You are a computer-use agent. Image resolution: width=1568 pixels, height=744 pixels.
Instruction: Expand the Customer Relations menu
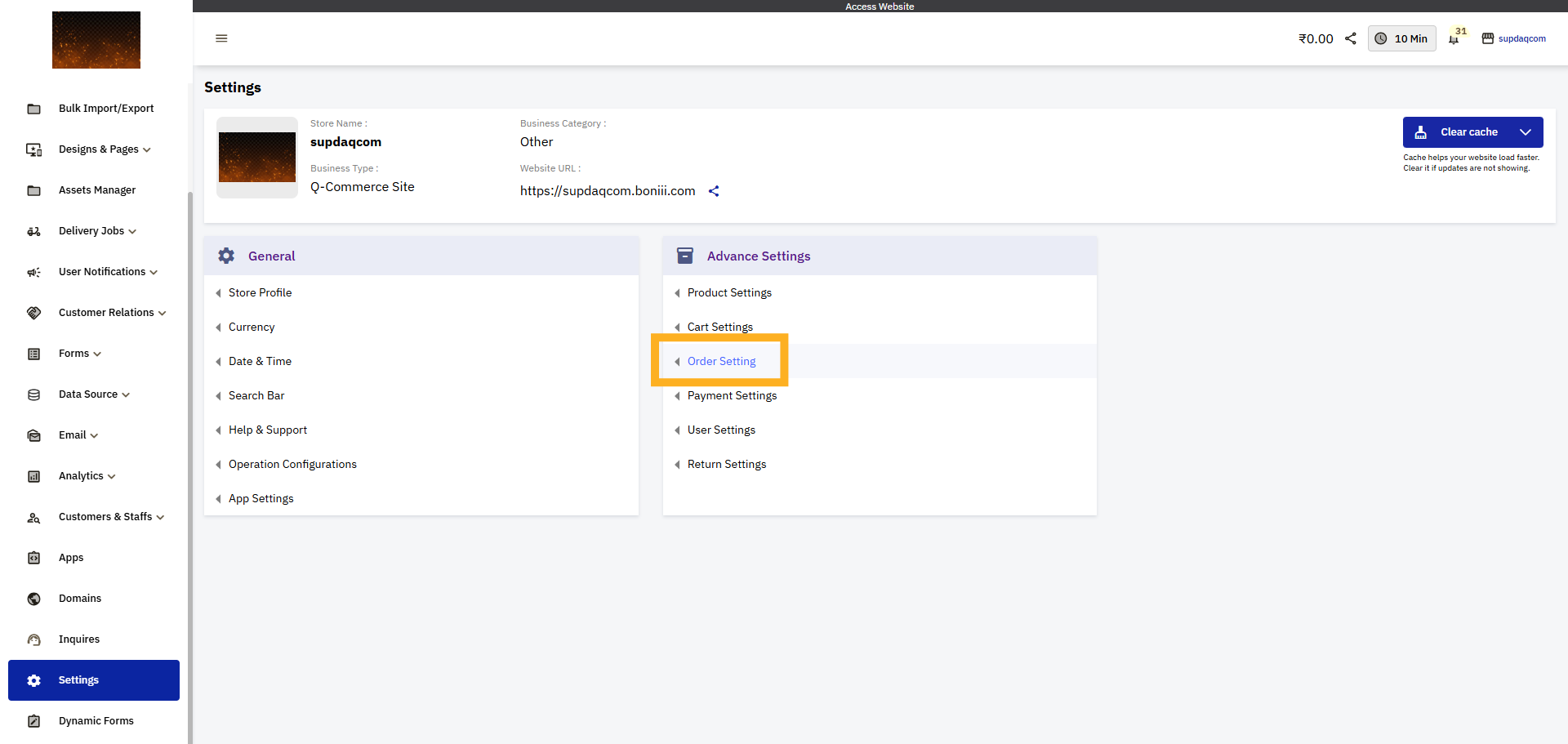click(x=163, y=312)
